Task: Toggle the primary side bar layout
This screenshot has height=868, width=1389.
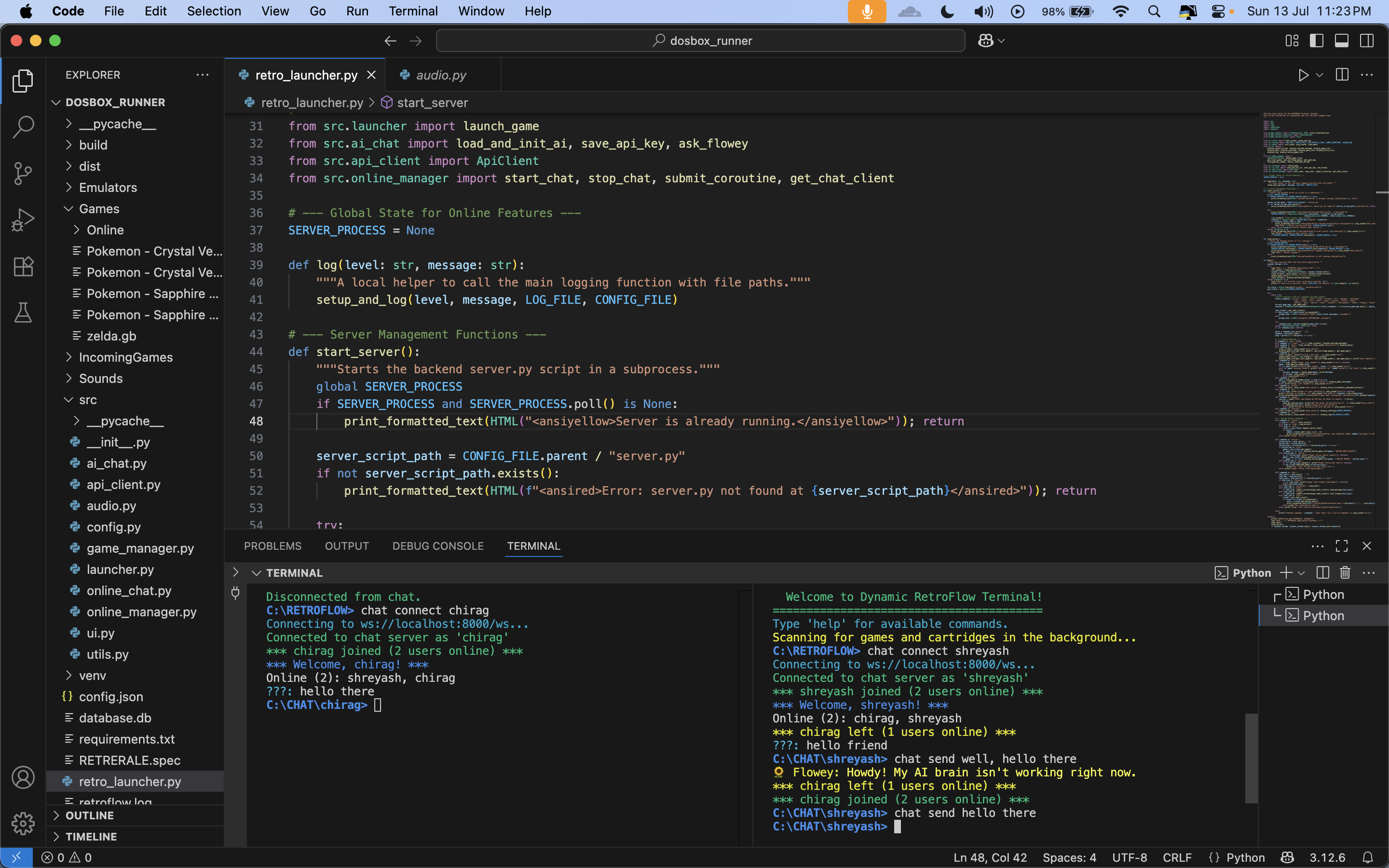Action: click(1316, 41)
